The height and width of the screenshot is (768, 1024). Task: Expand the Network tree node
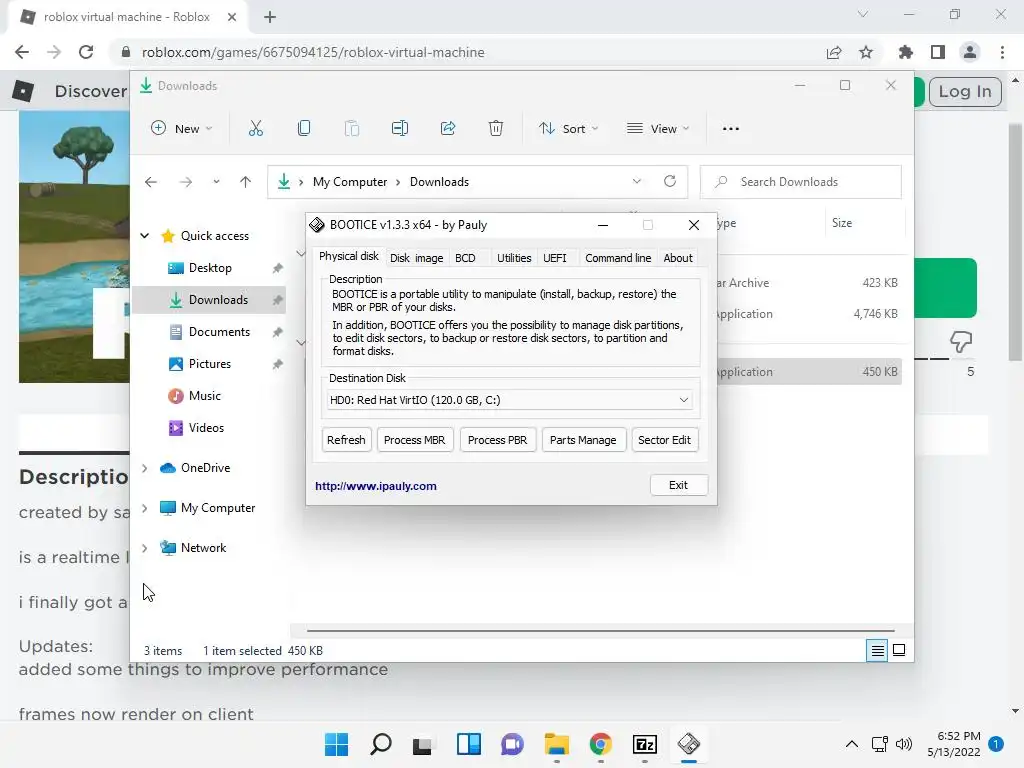(x=145, y=548)
